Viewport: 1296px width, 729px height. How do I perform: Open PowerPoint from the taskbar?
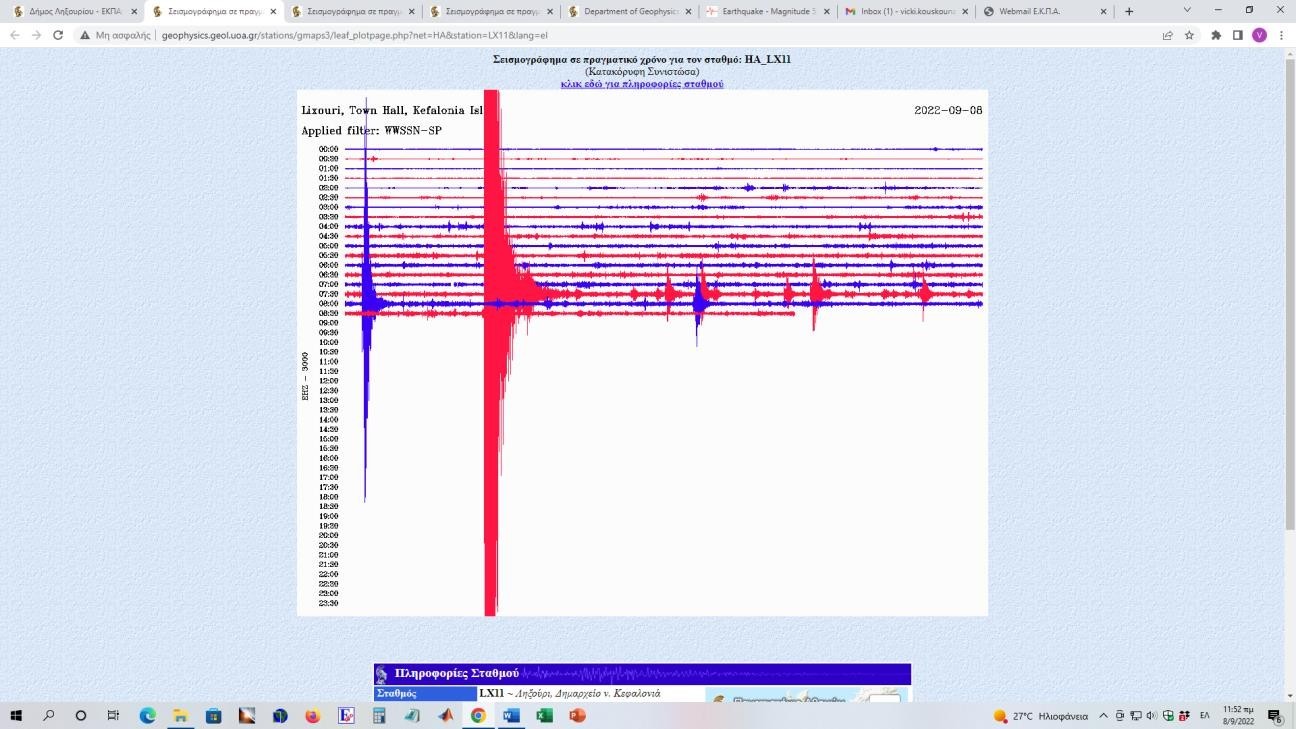tap(576, 716)
